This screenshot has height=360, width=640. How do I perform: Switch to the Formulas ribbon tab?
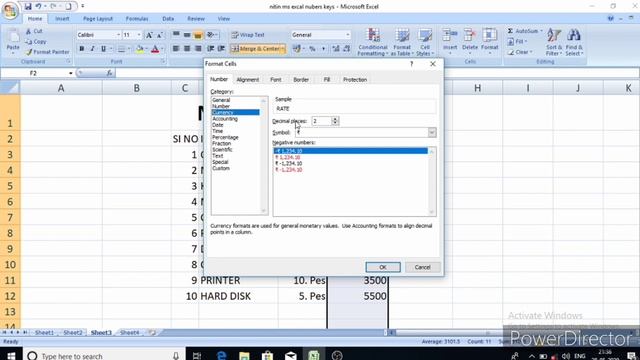(x=137, y=19)
